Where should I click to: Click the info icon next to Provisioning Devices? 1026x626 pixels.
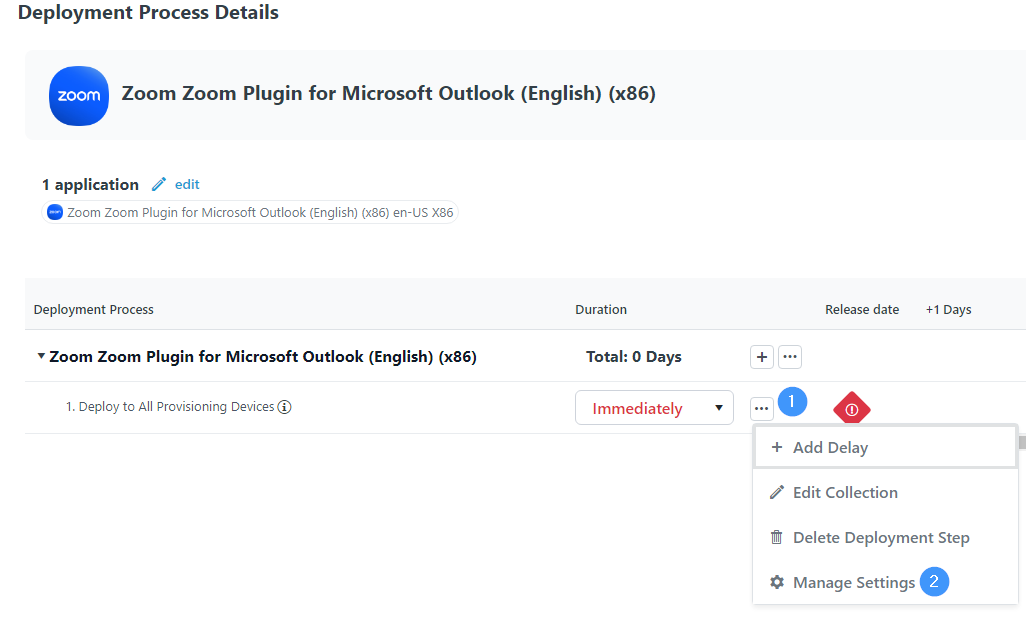[284, 407]
